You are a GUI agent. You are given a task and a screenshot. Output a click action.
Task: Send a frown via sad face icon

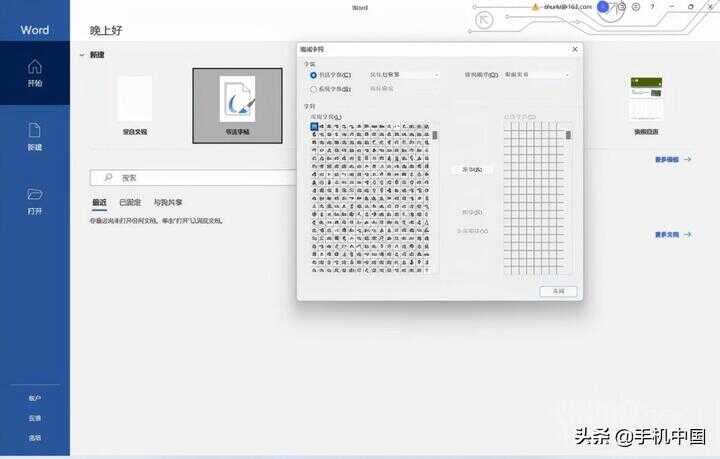(x=636, y=7)
